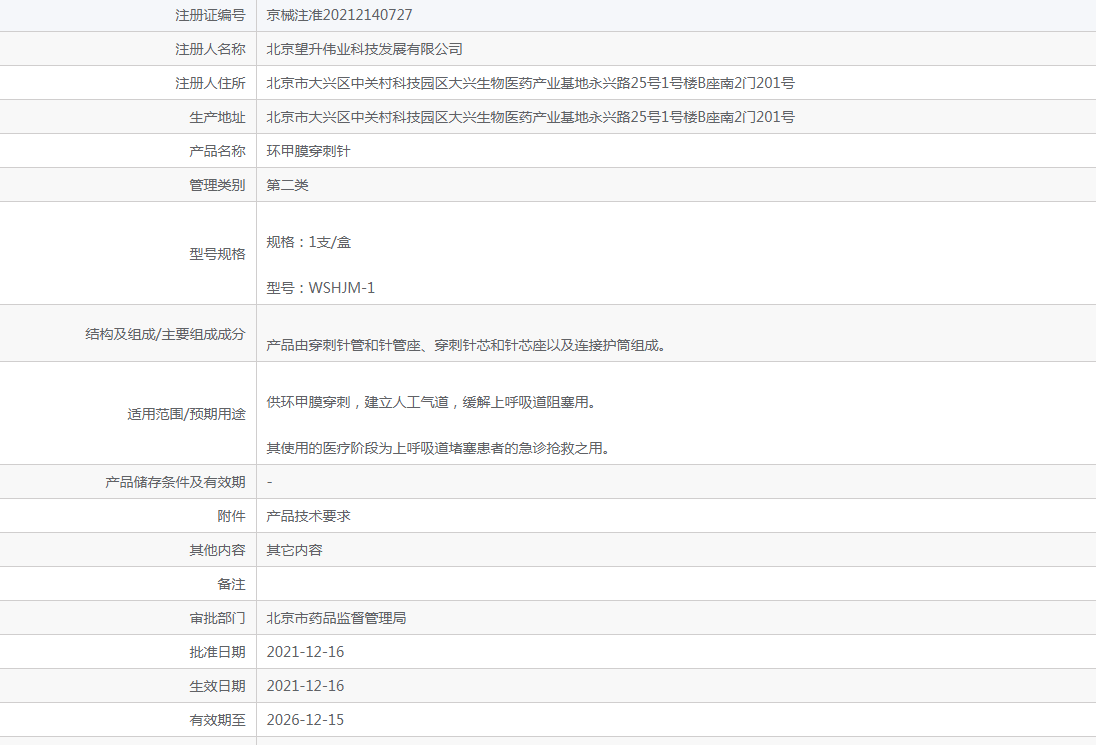Open the 其它内容 link
Screen dimensions: 1096x745
point(294,550)
